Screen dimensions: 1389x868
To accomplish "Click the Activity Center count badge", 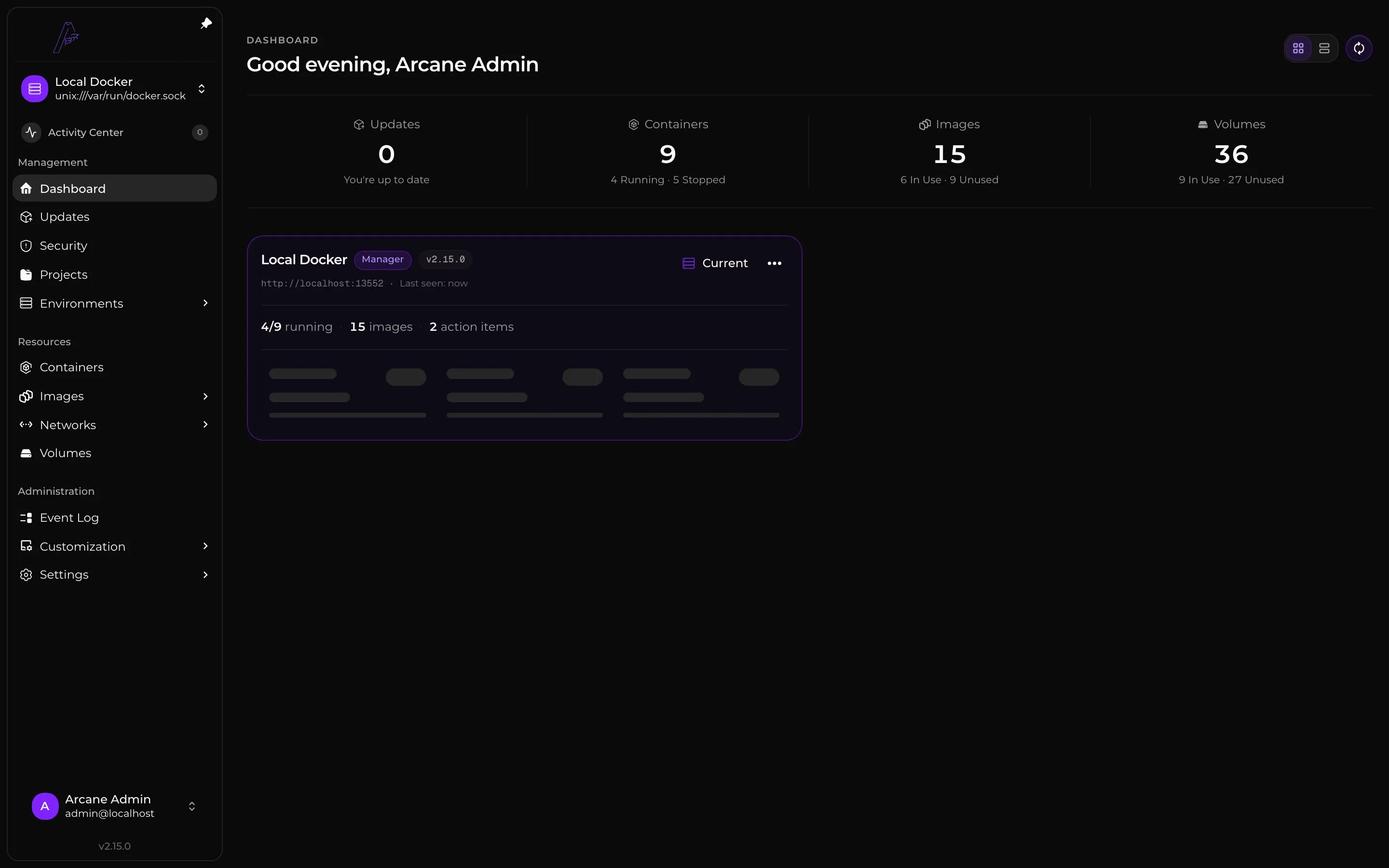I will point(200,133).
